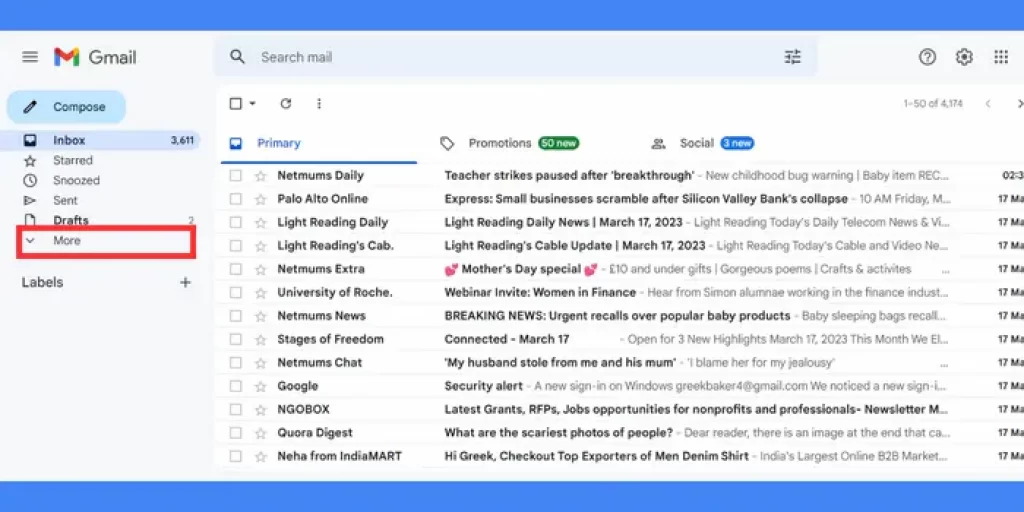Tick the Quora Digest email checkbox
Screen dimensions: 1024x512
(x=236, y=433)
